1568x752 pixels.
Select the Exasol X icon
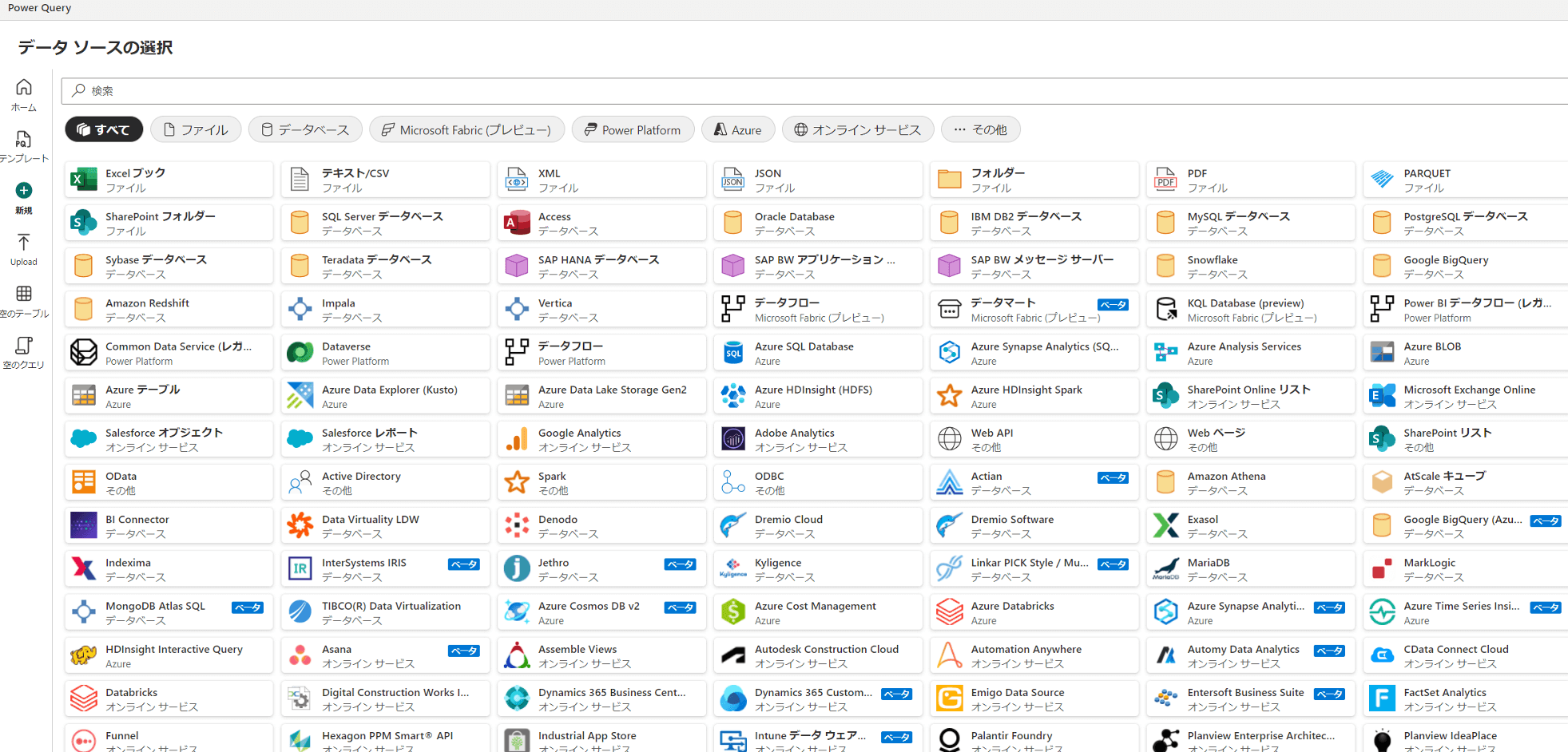1166,524
